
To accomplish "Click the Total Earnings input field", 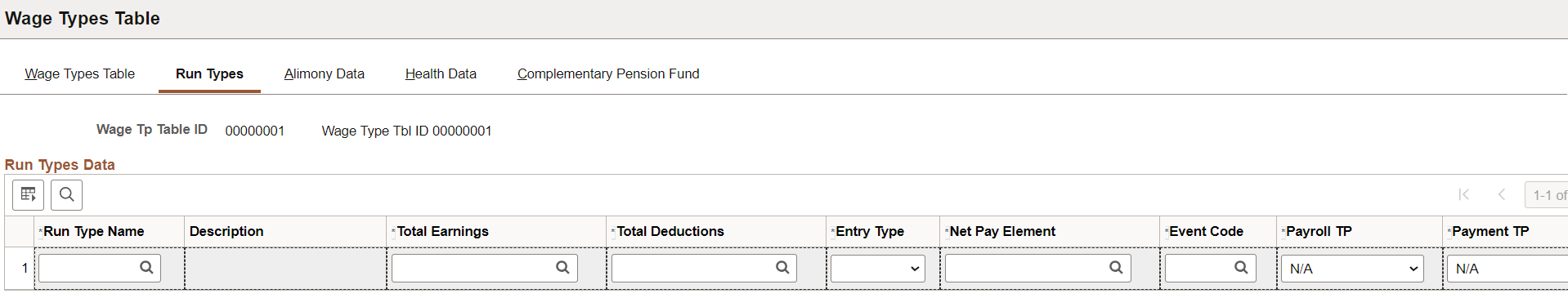I will pyautogui.click(x=485, y=268).
